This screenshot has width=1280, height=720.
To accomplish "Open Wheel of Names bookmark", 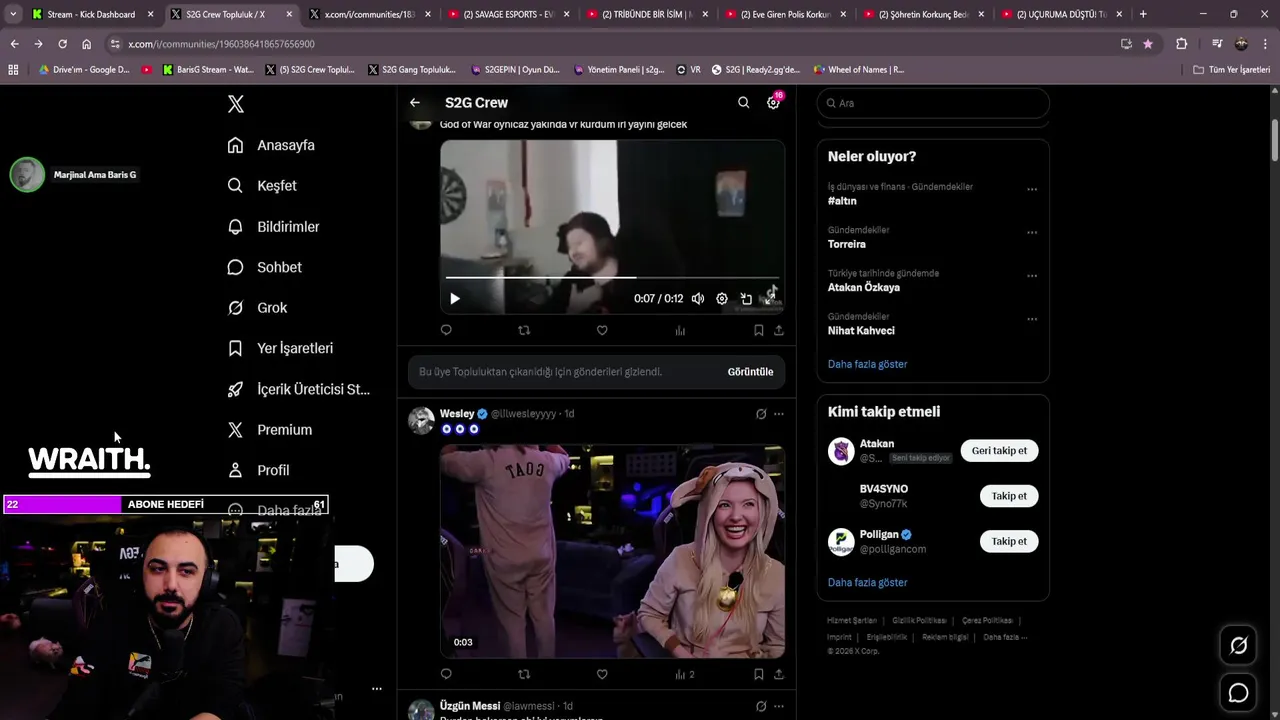I will 858,70.
